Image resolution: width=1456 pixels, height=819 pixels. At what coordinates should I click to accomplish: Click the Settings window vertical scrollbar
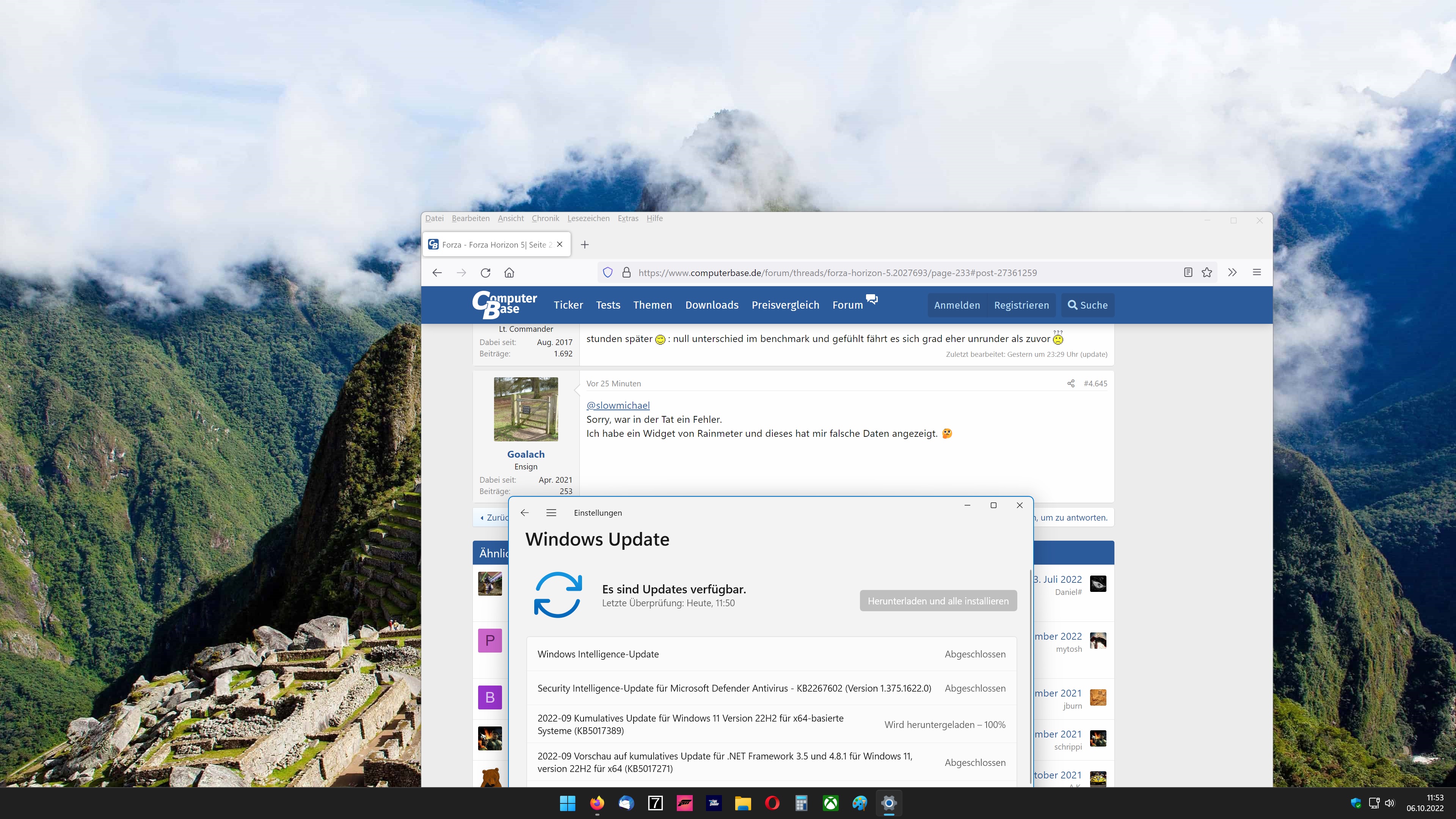pos(1031,678)
